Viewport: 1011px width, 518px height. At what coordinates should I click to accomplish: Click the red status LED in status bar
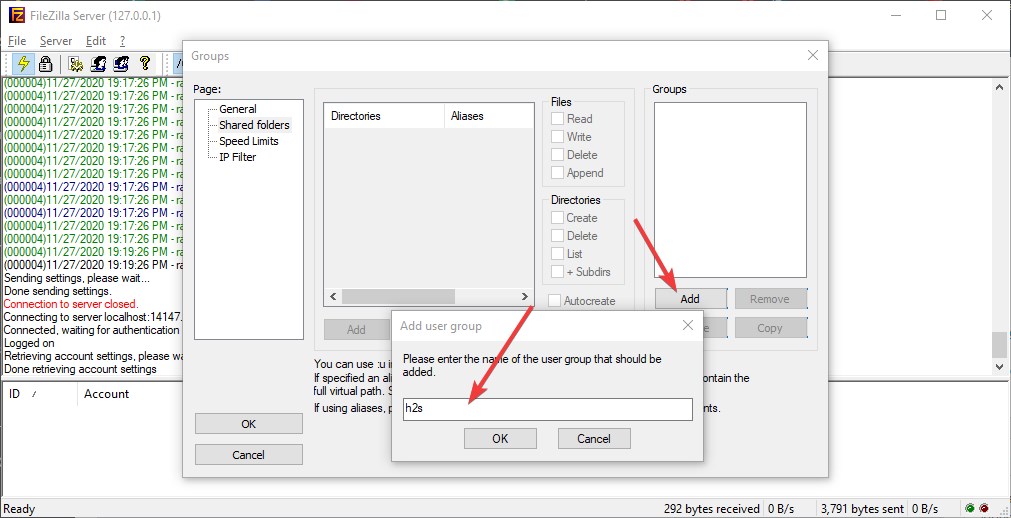pyautogui.click(x=984, y=508)
